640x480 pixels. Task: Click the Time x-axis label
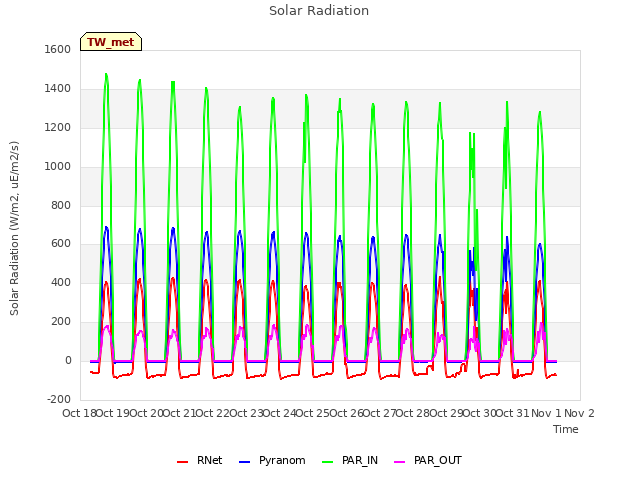[565, 429]
